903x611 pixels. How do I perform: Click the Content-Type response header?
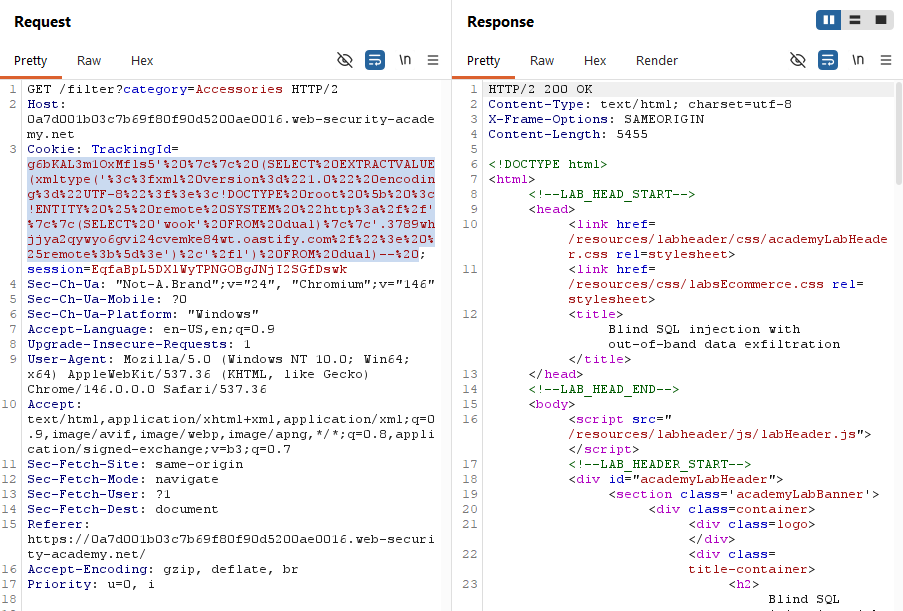[640, 104]
